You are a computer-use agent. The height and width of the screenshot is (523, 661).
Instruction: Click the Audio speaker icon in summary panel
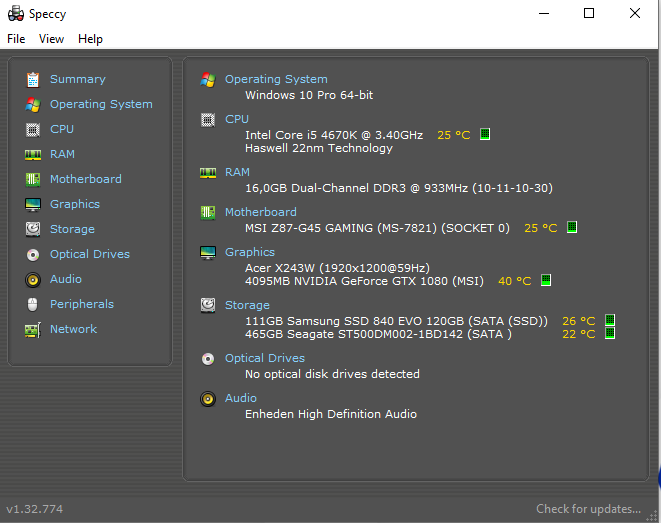(208, 399)
